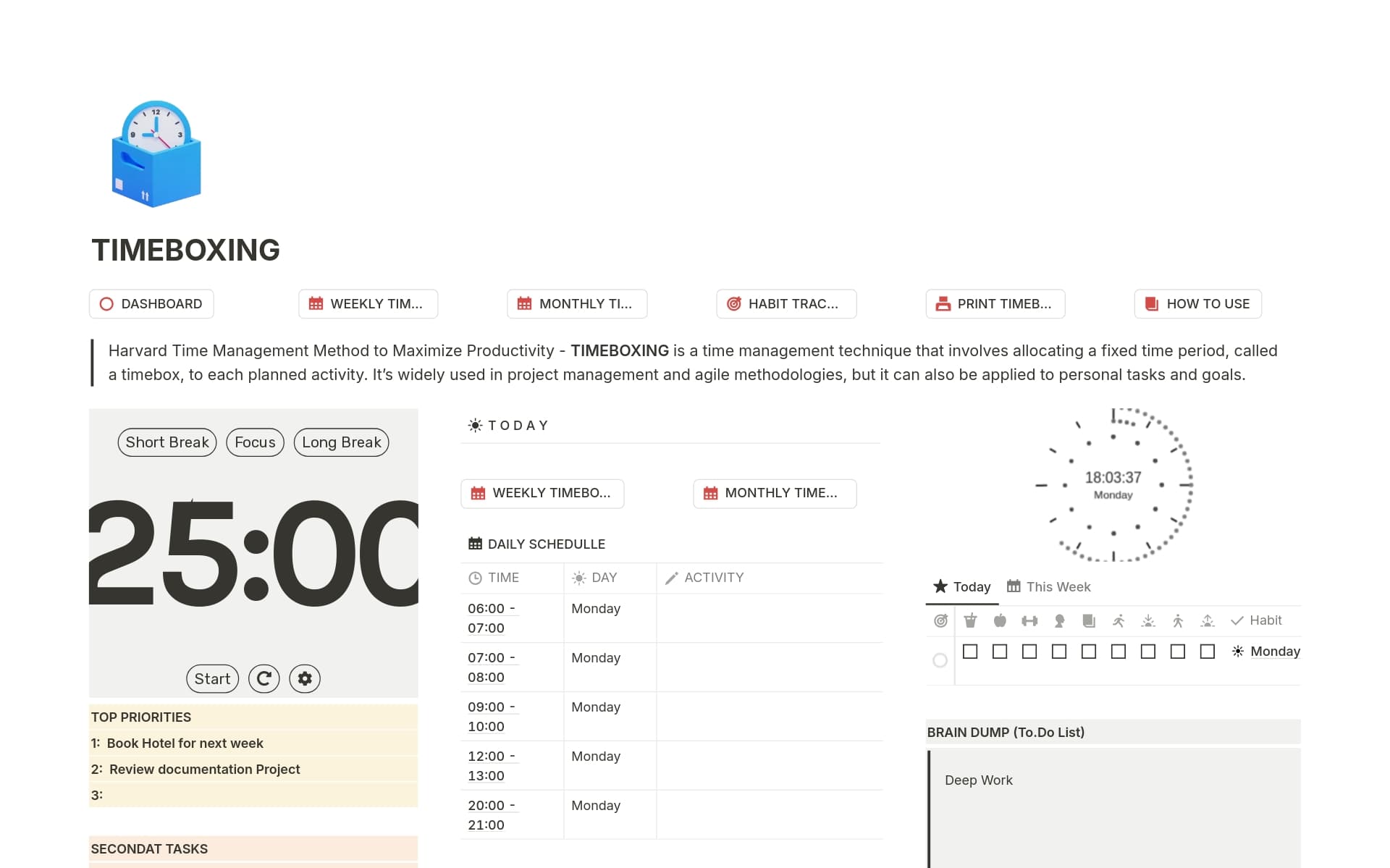This screenshot has width=1390, height=868.
Task: Select the Short Break timer mode
Action: [167, 442]
